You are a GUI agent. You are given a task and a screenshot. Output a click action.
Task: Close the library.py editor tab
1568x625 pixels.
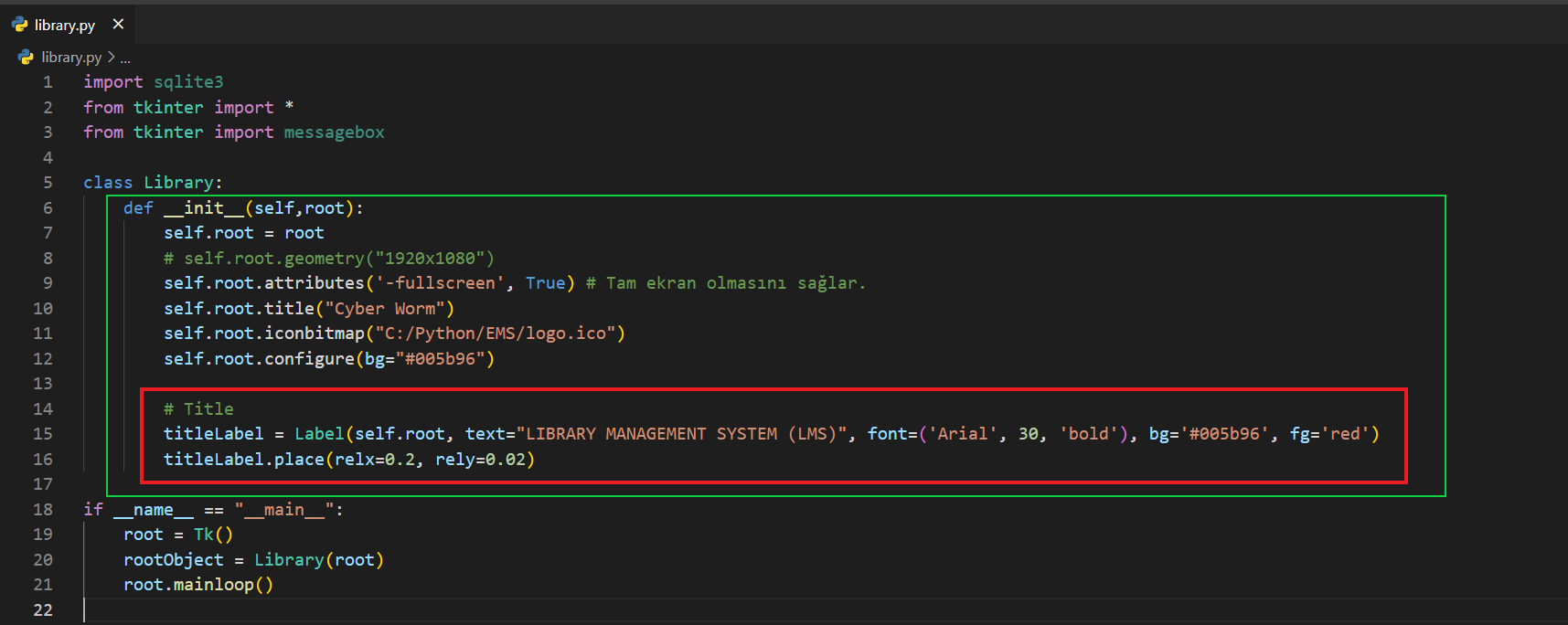tap(118, 25)
